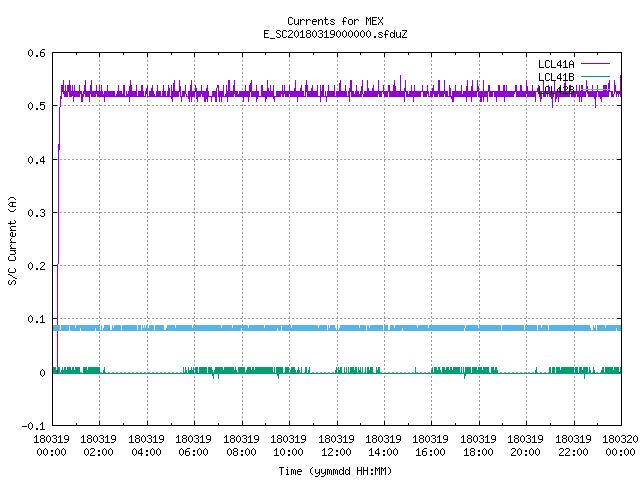
Task: Click the x-axis tick 180319 14:00
Action: [383, 446]
